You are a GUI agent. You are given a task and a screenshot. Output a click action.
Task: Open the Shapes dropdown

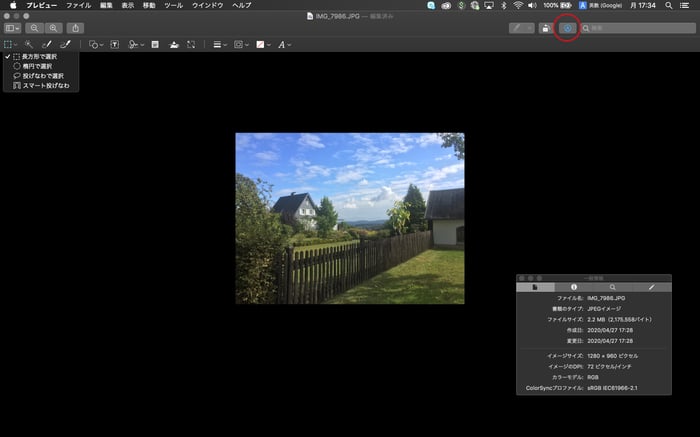(95, 45)
